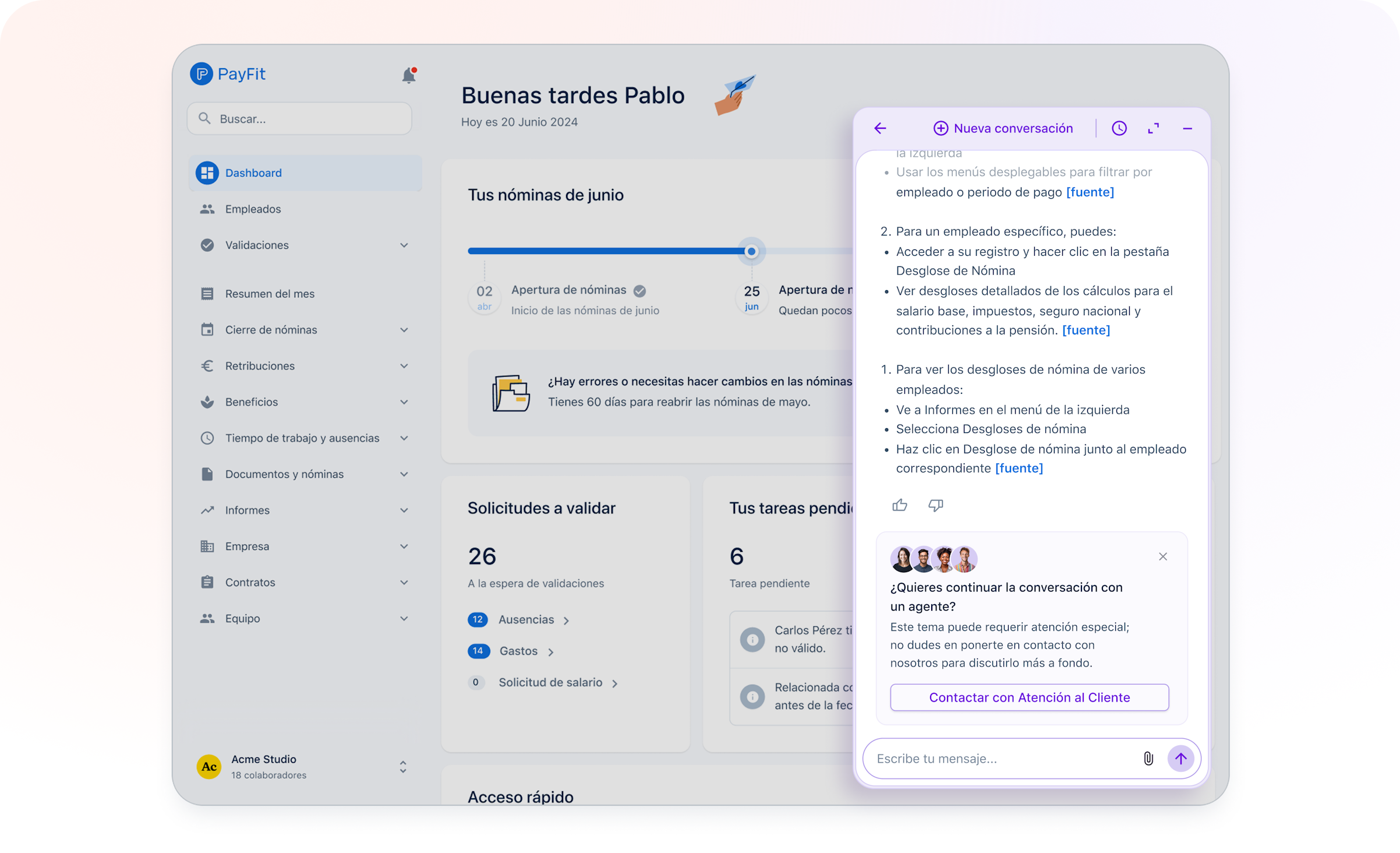This screenshot has width=1400, height=853.
Task: Click the Beneficios icon
Action: [207, 402]
